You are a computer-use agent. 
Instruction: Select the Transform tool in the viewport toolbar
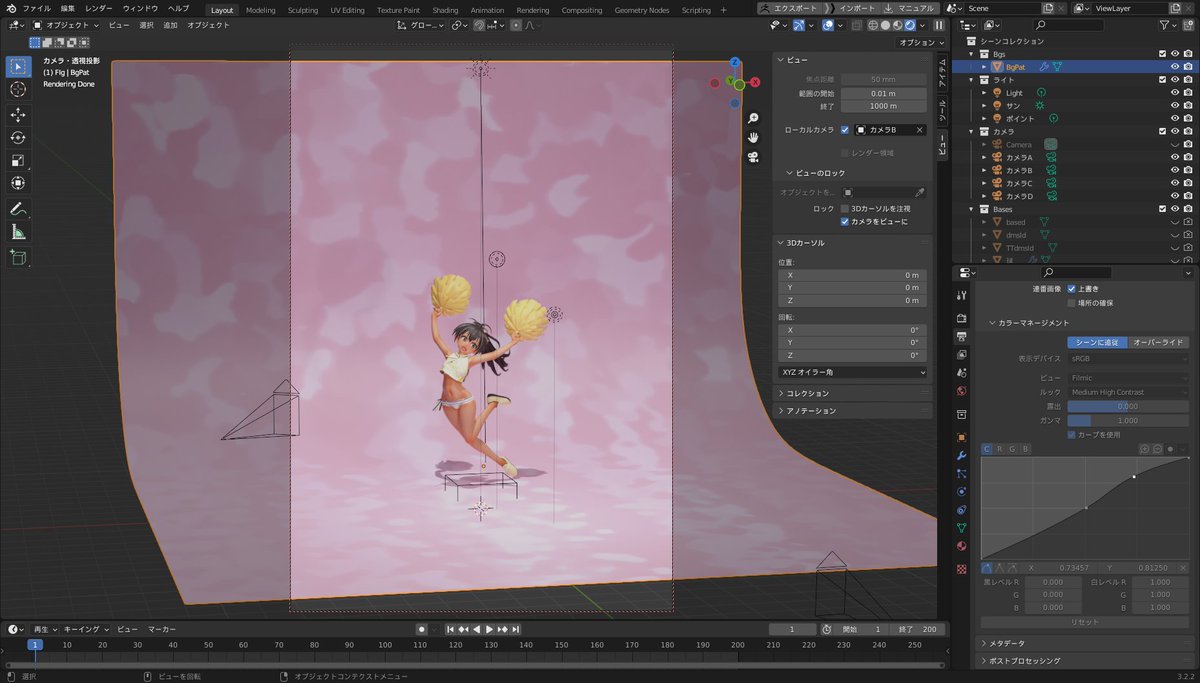[x=18, y=183]
